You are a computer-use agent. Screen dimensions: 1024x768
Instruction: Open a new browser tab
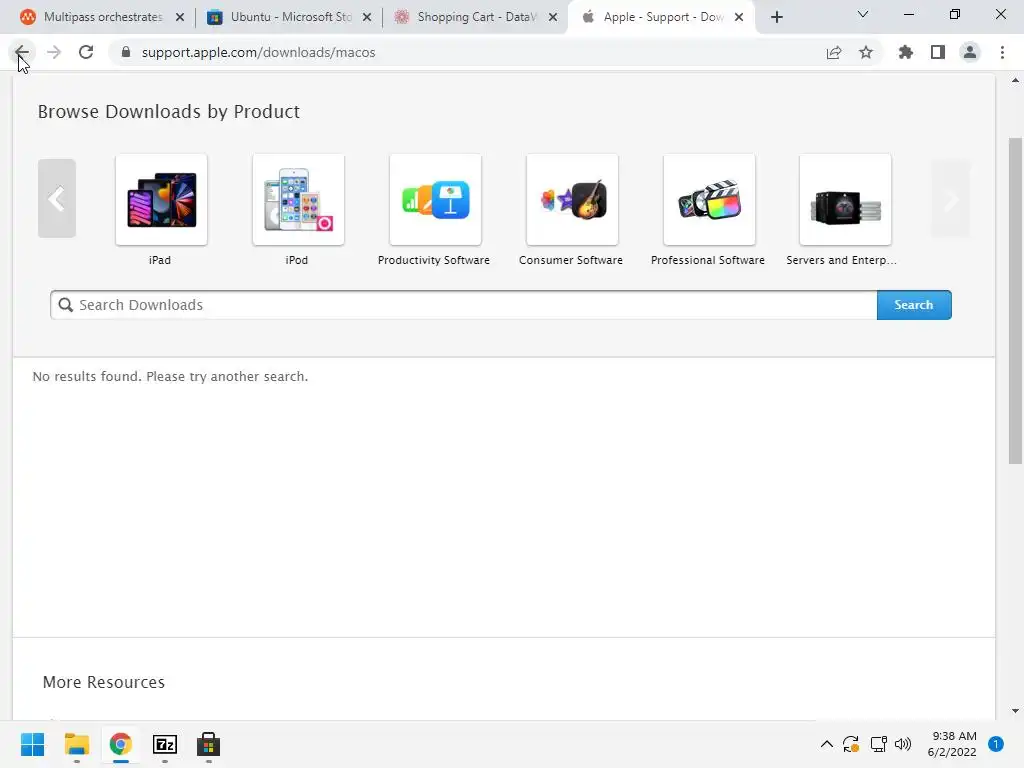point(776,17)
